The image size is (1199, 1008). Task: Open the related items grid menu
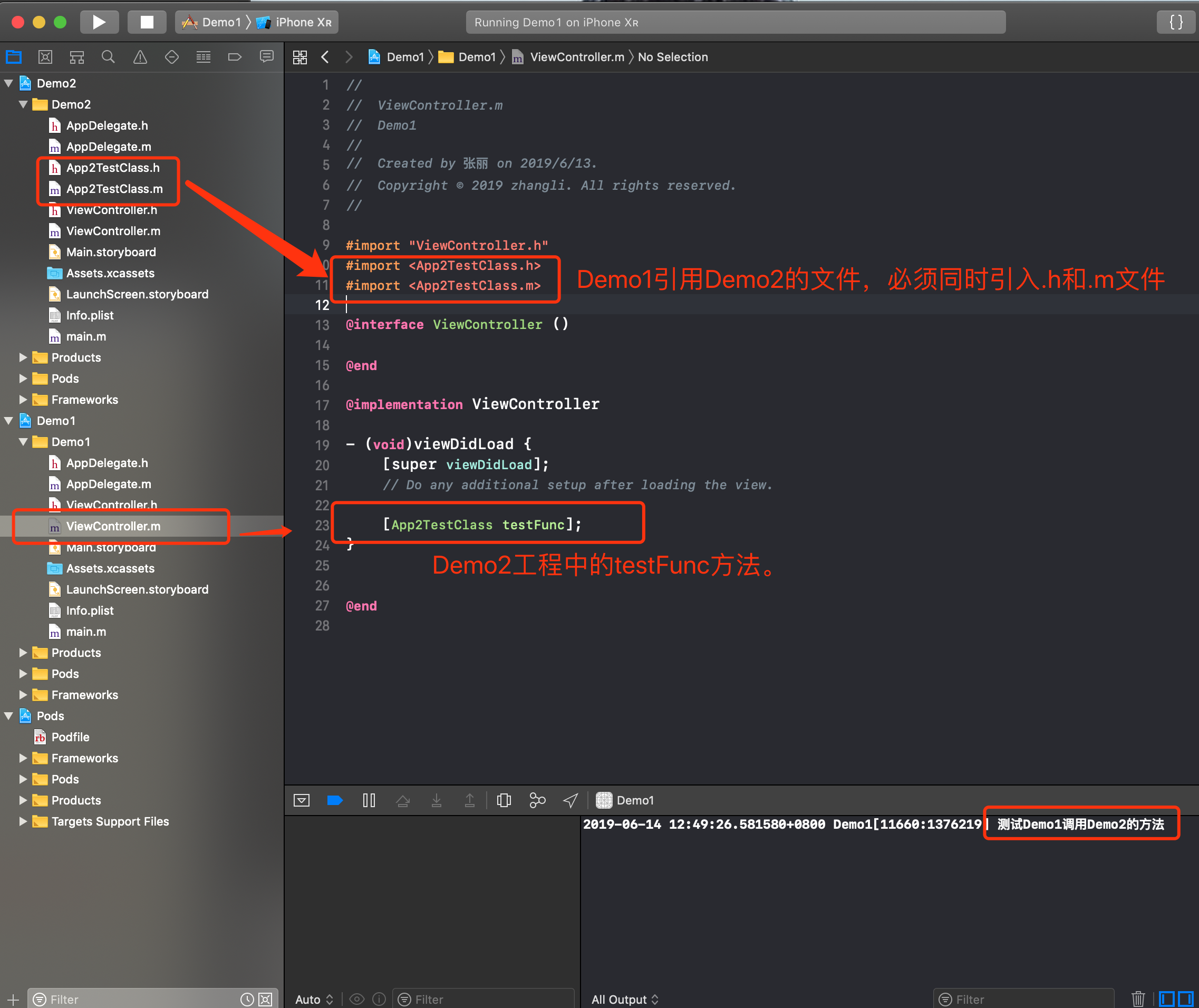[x=299, y=57]
